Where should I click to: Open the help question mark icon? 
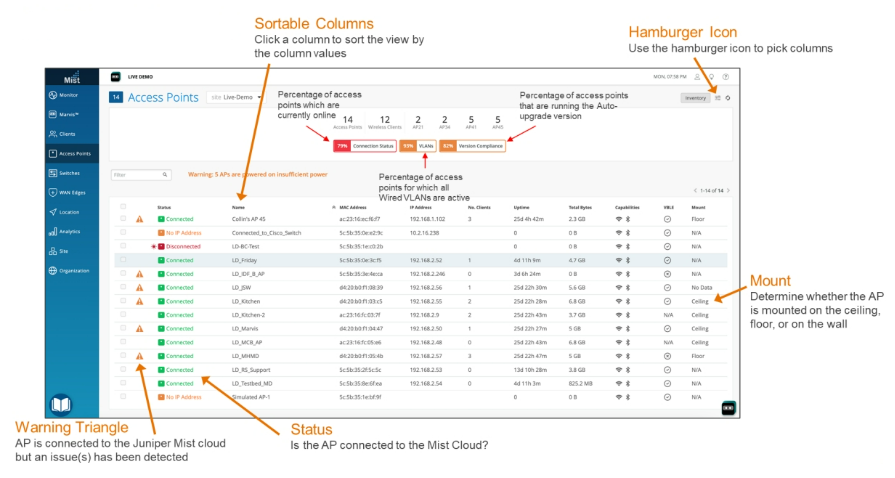click(x=725, y=77)
